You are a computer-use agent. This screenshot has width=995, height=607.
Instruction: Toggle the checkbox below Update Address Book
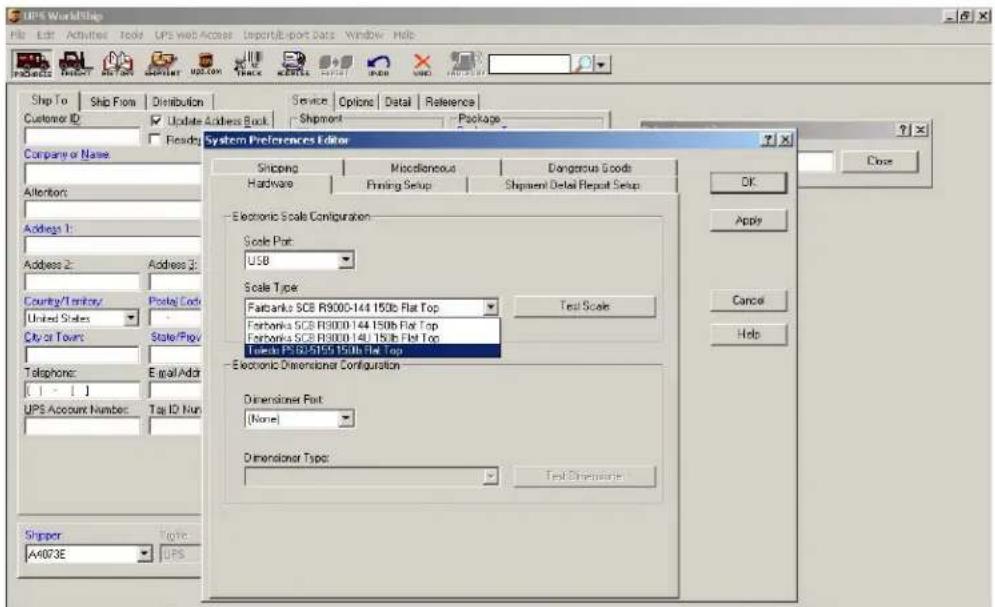pyautogui.click(x=155, y=138)
